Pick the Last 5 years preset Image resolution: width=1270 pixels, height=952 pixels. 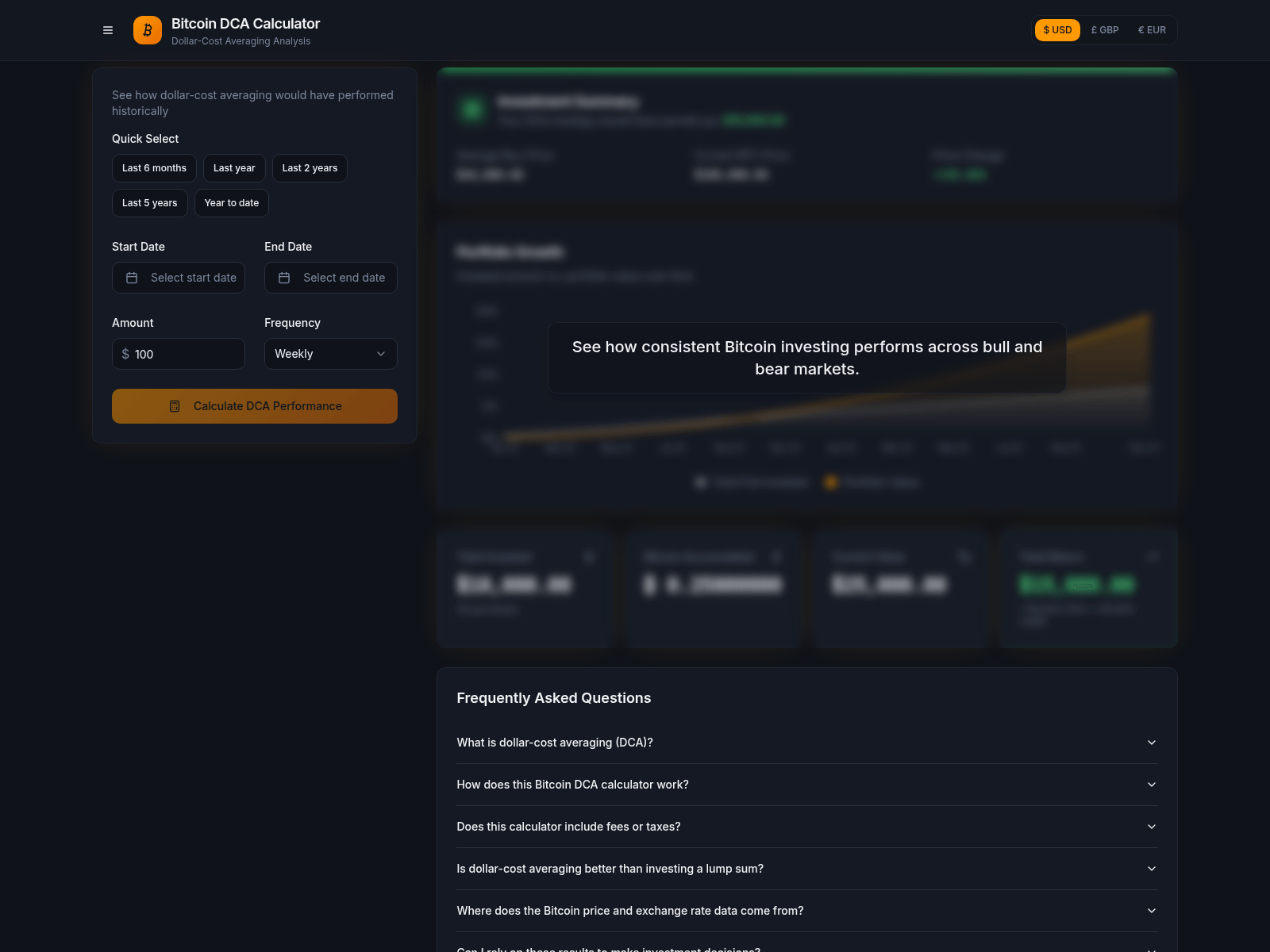(x=149, y=203)
